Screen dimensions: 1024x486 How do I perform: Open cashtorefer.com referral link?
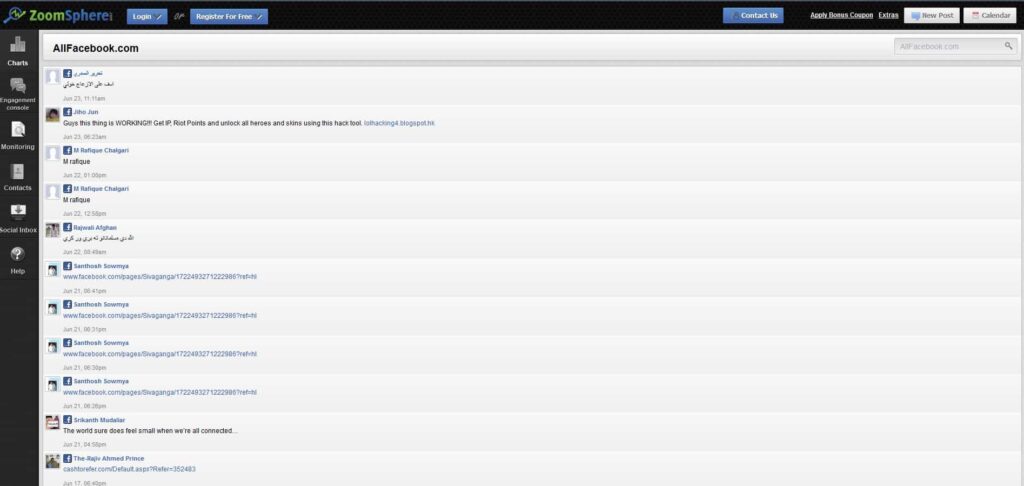coord(129,469)
